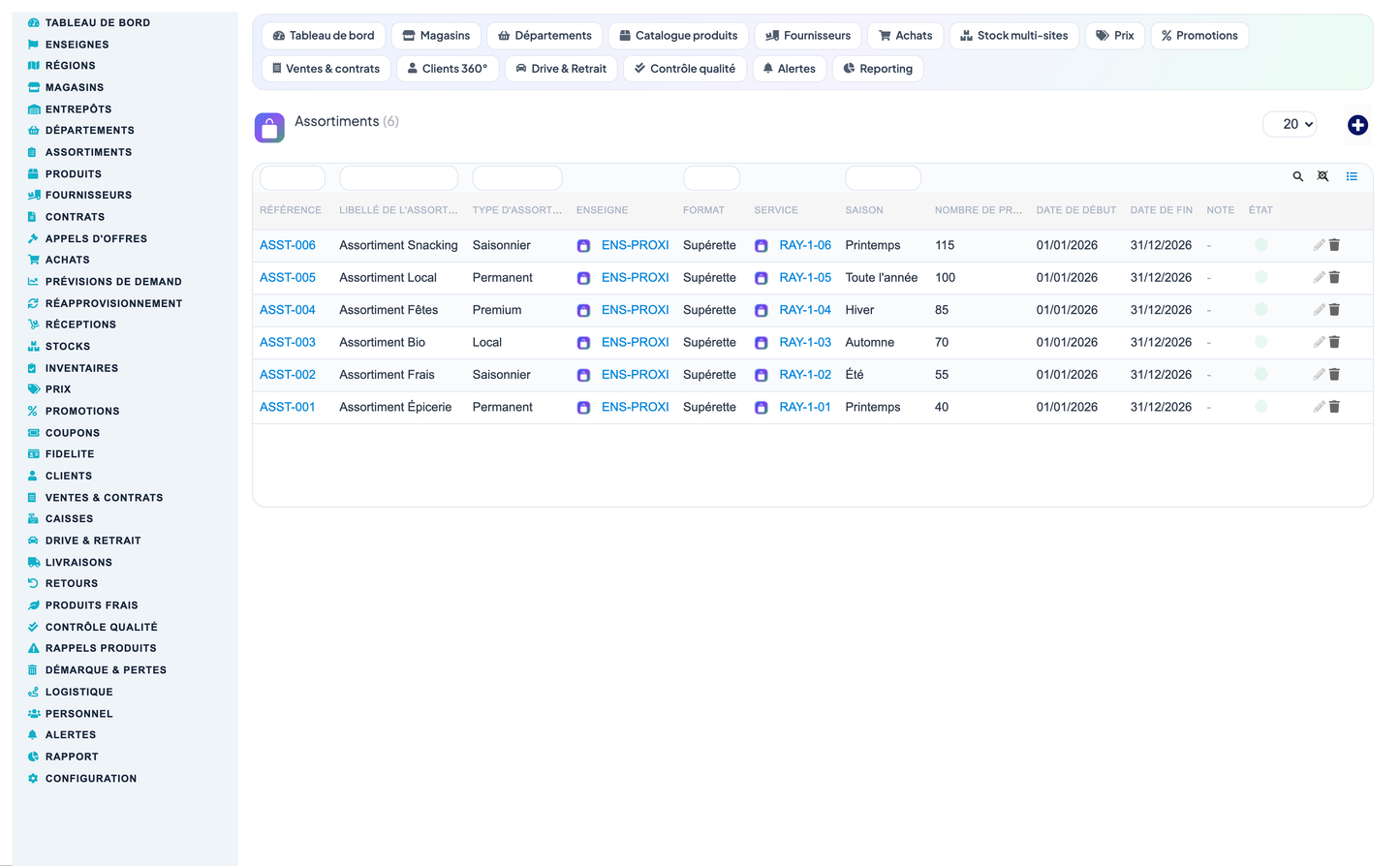Toggle the état indicator for ASST-004
The height and width of the screenshot is (866, 1400).
click(x=1260, y=310)
